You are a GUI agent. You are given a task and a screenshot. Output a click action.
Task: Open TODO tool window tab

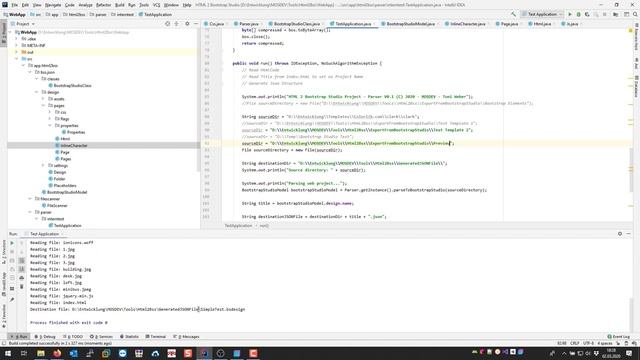(73, 337)
